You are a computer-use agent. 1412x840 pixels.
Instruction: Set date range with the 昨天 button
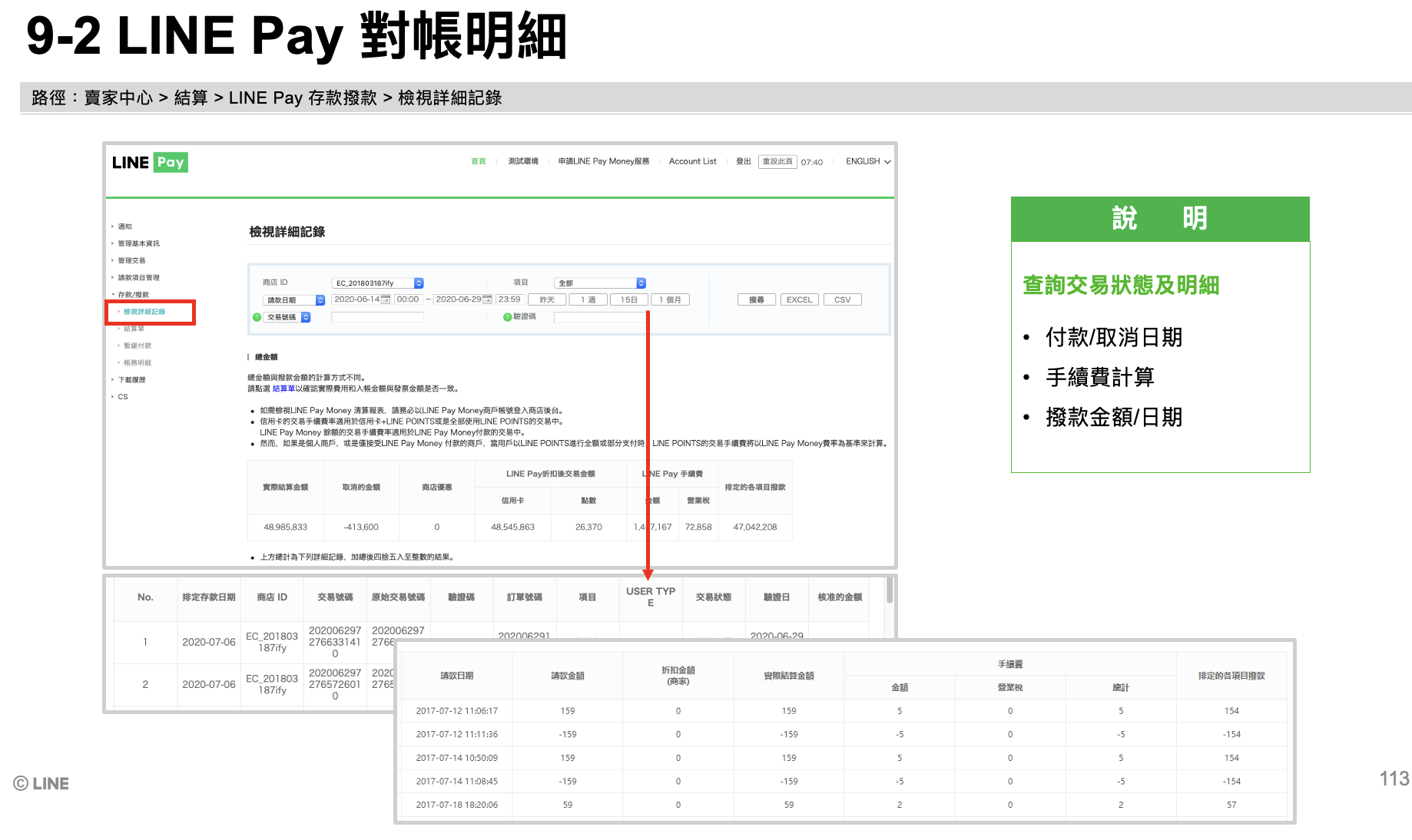tap(547, 300)
